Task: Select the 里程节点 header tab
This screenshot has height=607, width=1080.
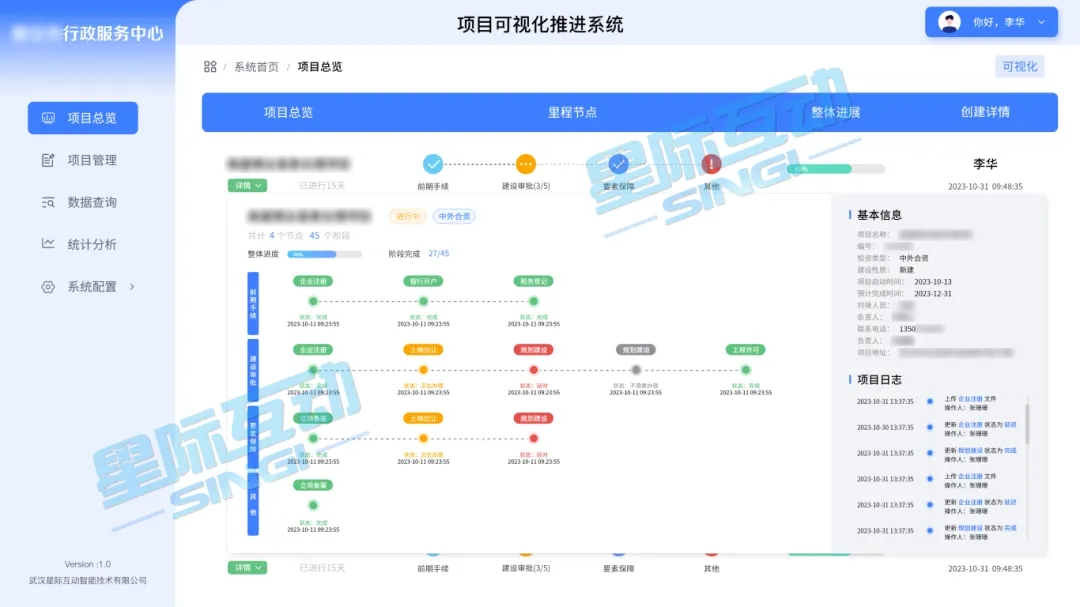Action: click(572, 112)
